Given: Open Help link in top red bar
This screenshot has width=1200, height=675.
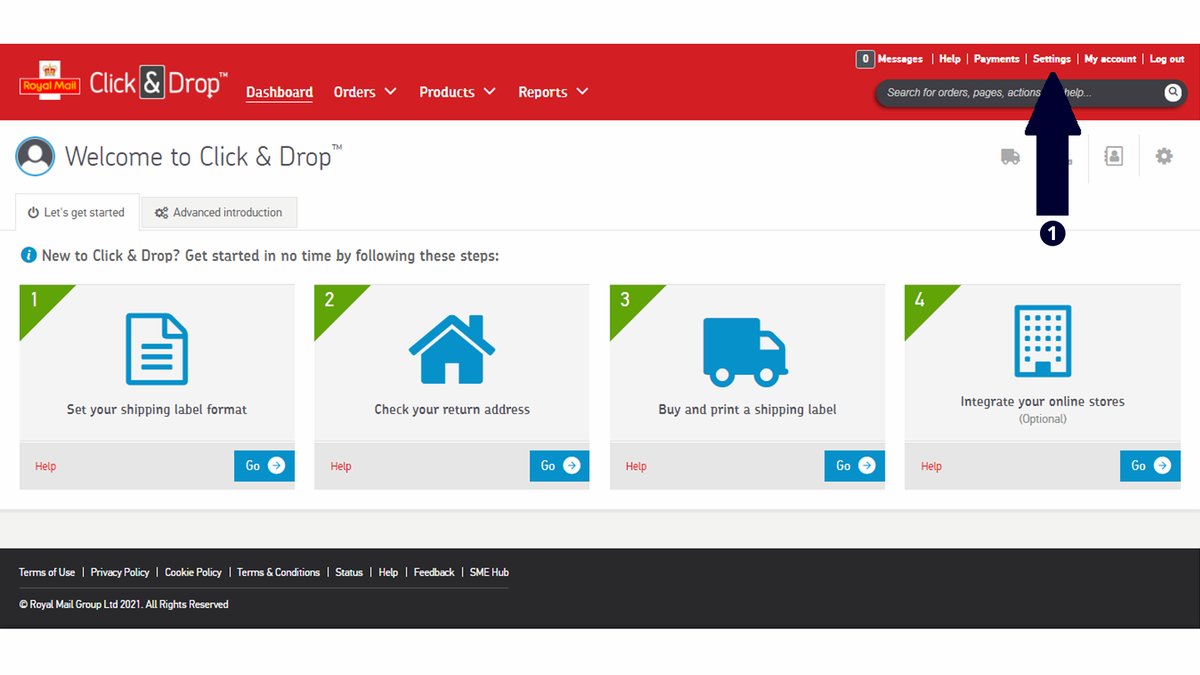Looking at the screenshot, I should pos(950,59).
